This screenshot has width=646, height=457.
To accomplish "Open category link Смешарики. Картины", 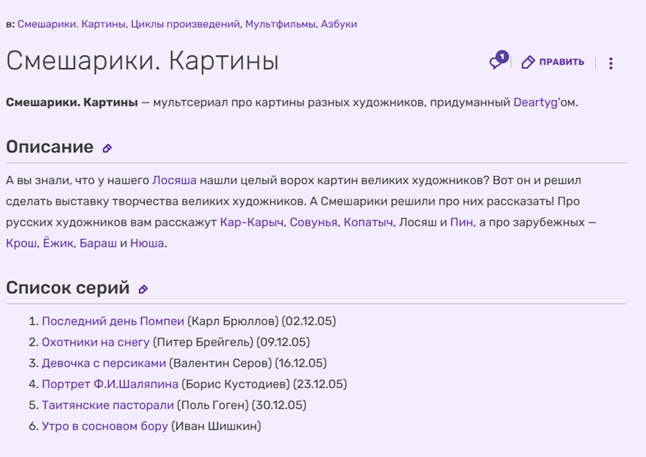I will [71, 24].
